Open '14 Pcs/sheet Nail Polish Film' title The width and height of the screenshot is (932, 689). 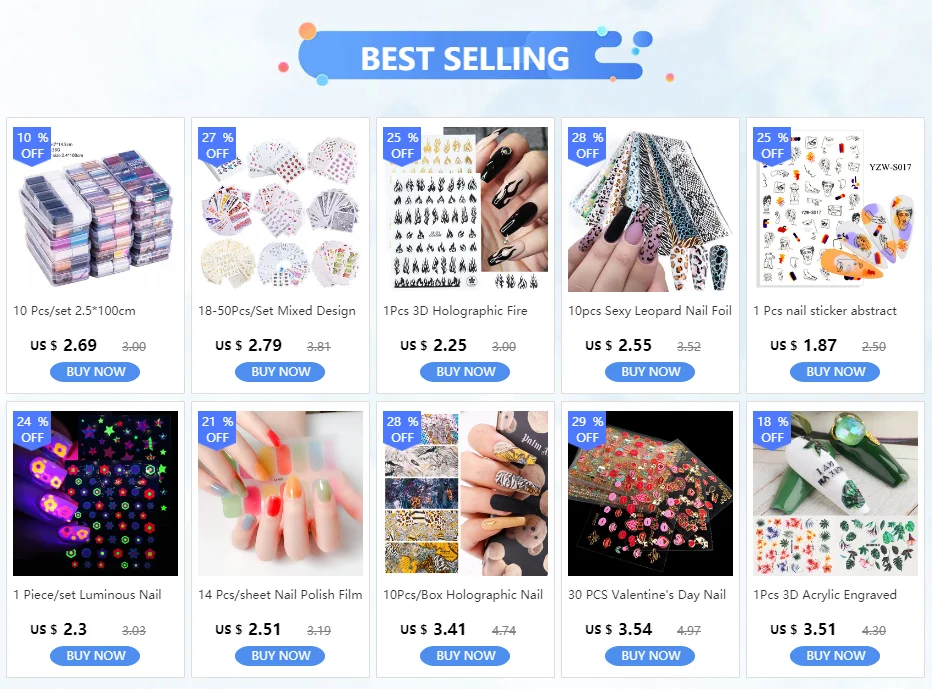pos(280,595)
